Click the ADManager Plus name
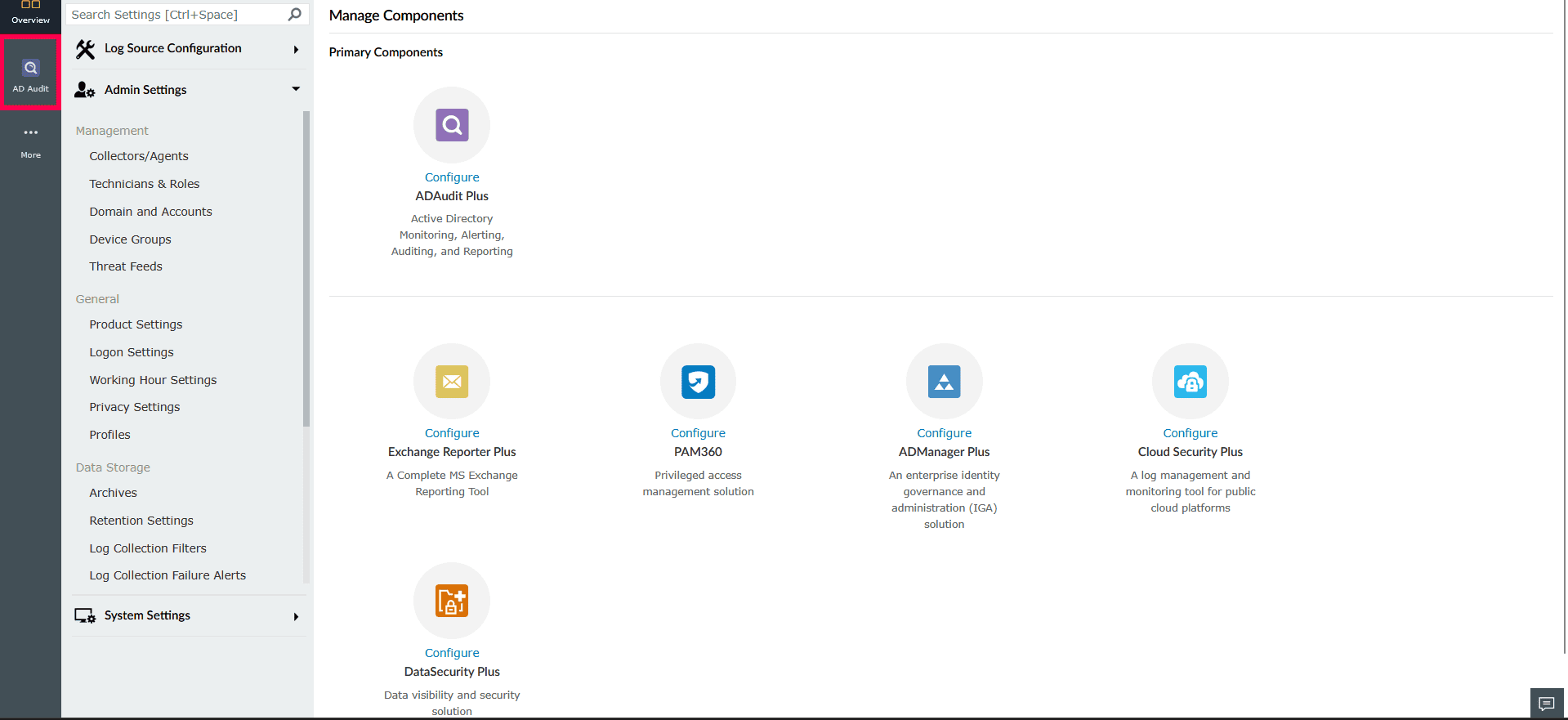The height and width of the screenshot is (720, 1568). (945, 452)
